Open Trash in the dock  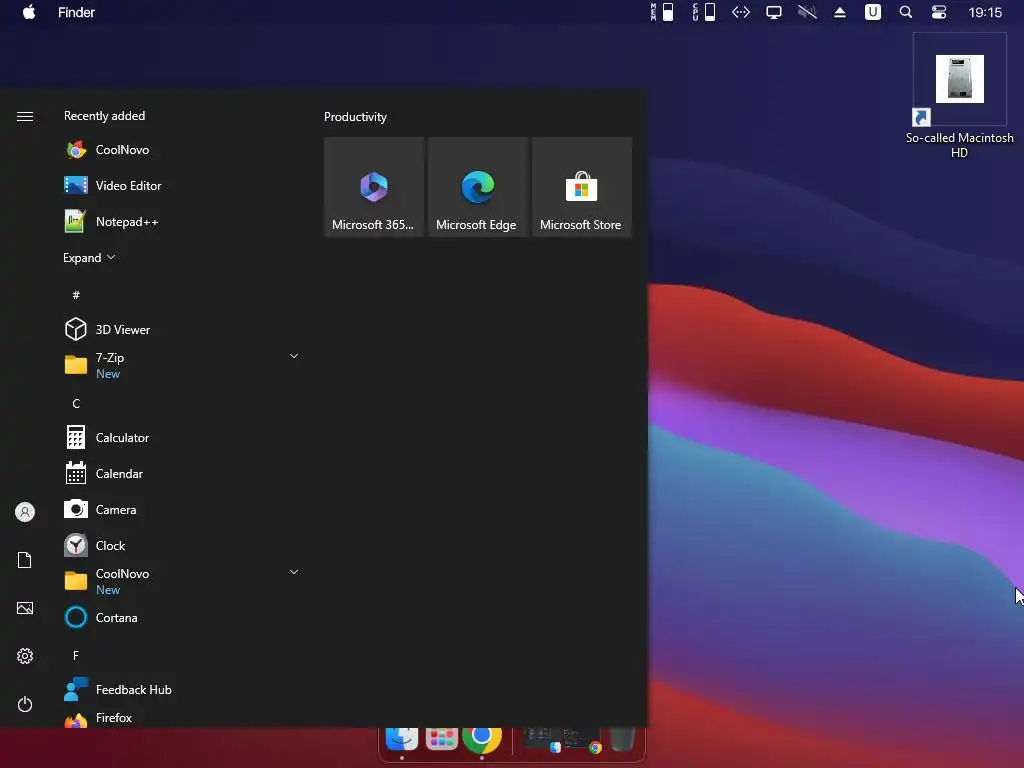pyautogui.click(x=622, y=739)
